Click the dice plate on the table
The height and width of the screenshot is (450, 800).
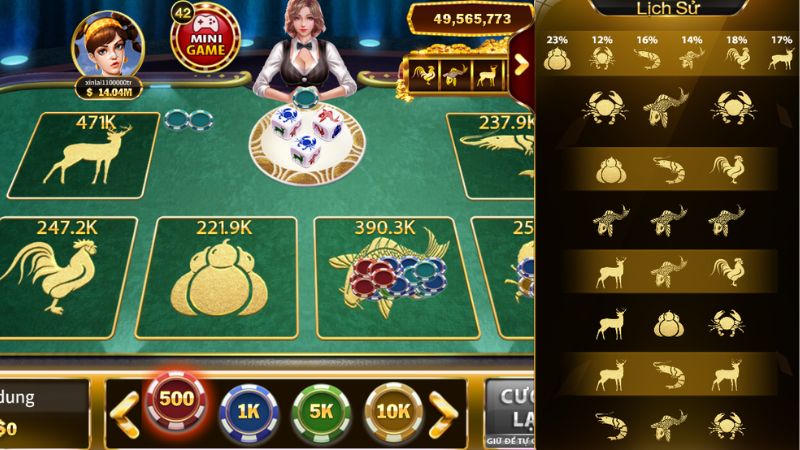pyautogui.click(x=307, y=143)
